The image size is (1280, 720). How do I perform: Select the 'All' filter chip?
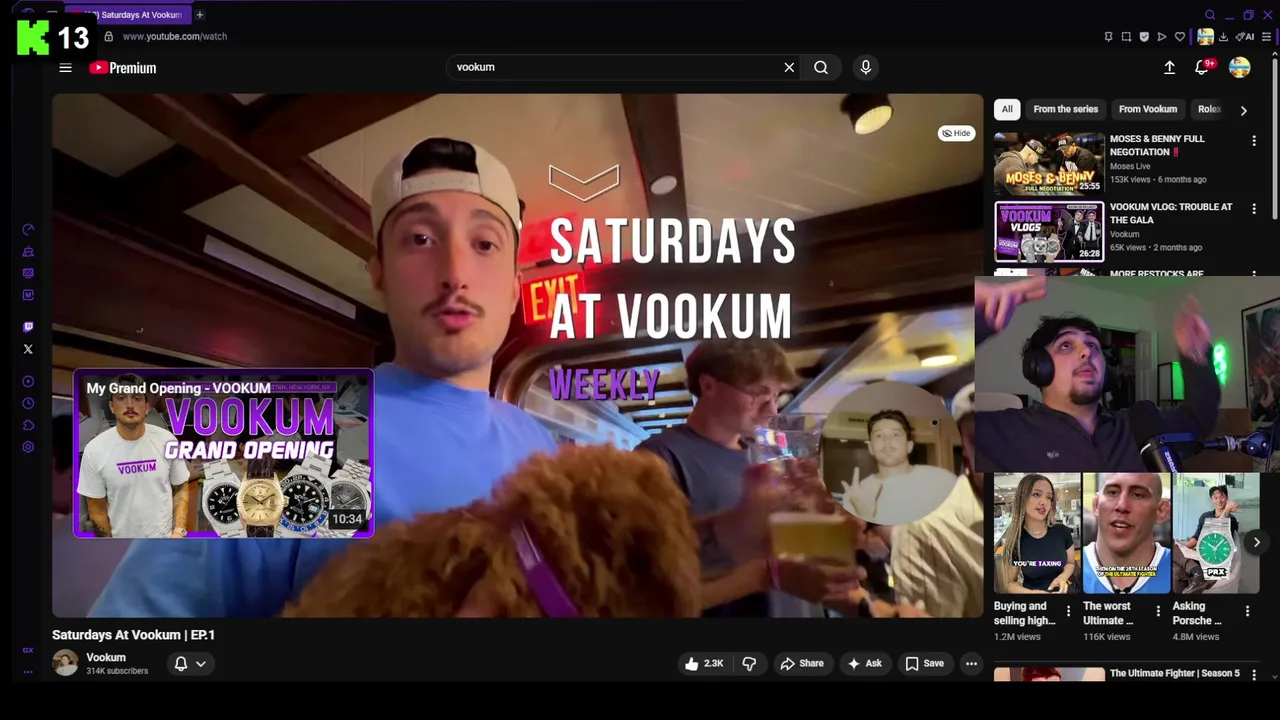[x=1007, y=109]
